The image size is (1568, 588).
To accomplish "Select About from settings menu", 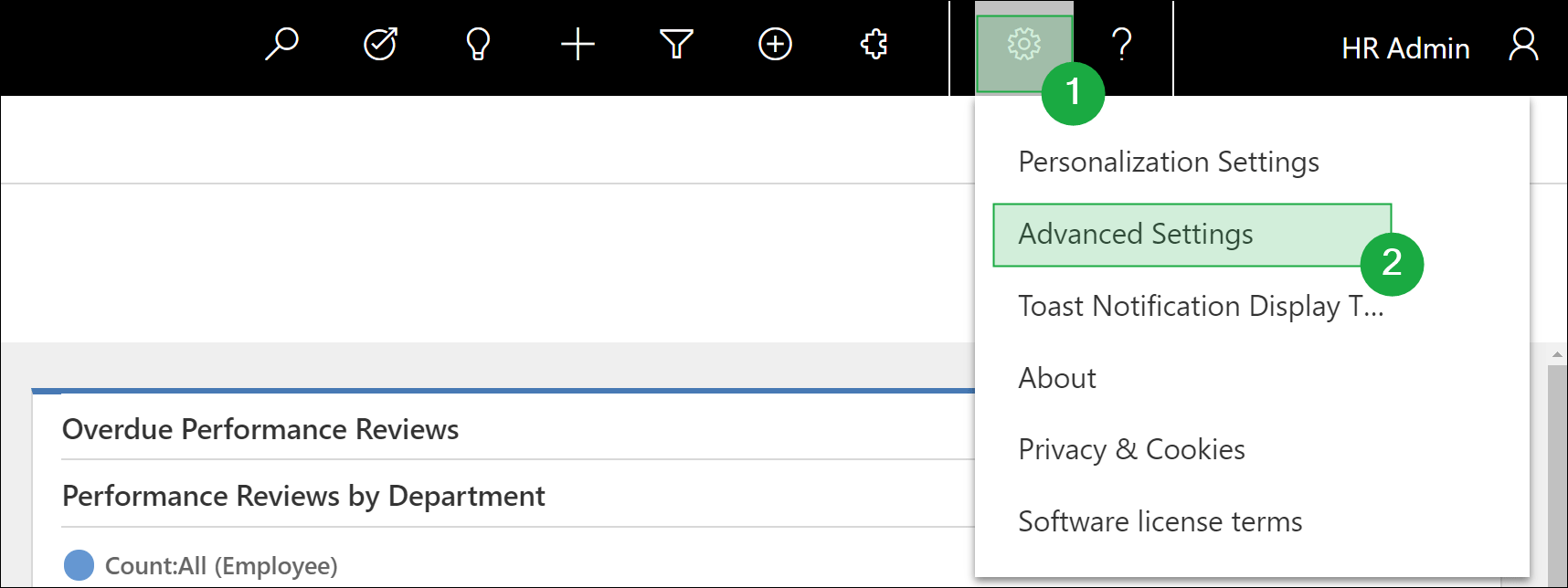I will click(1057, 378).
